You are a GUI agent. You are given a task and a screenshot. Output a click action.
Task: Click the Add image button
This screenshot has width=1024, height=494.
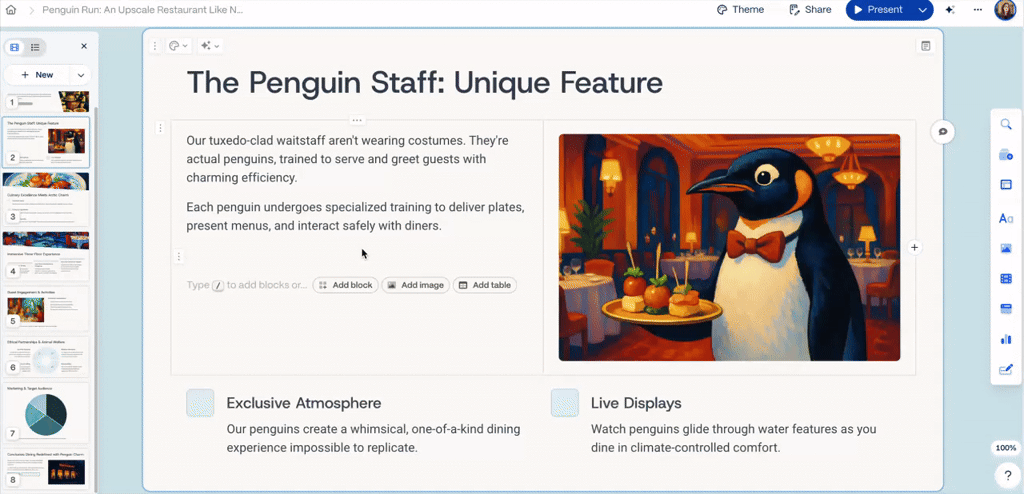414,285
